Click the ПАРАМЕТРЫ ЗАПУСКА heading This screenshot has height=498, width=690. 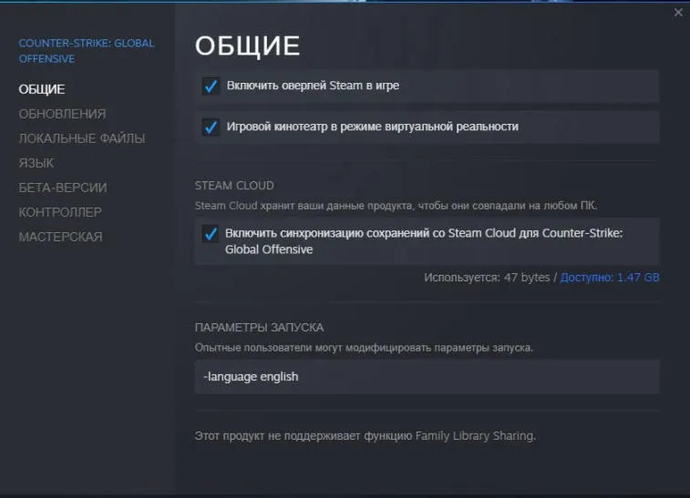(259, 328)
